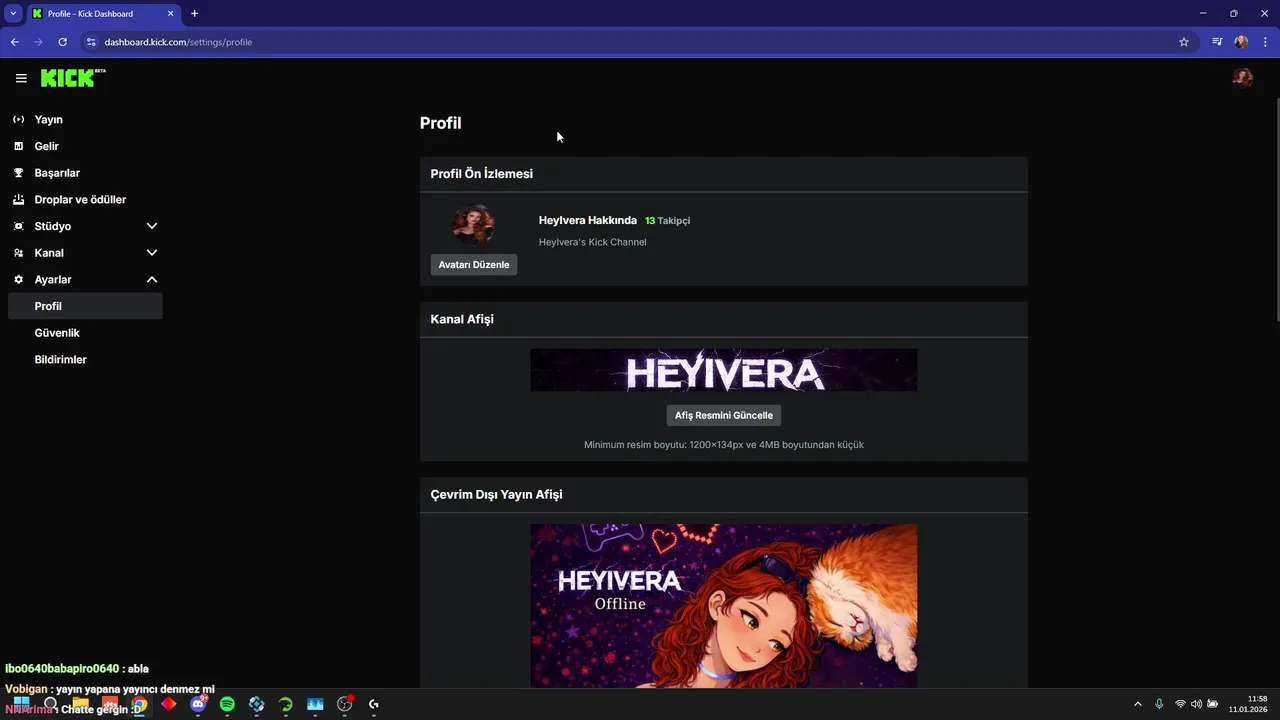This screenshot has width=1280, height=720.
Task: Click the taskbar volume icon
Action: pos(1196,704)
